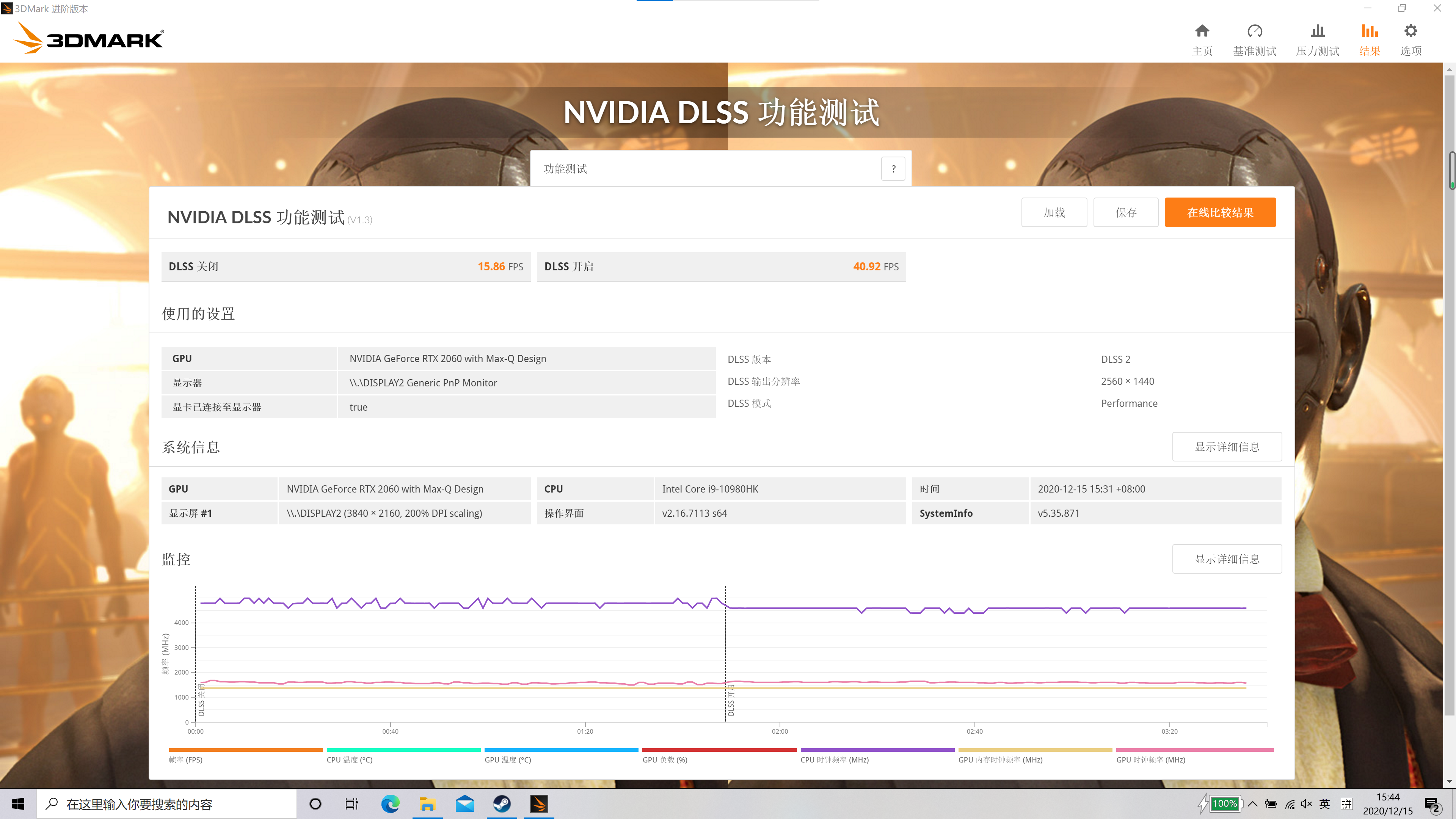Viewport: 1456px width, 819px height.
Task: Open the 结果 results tab
Action: [1370, 39]
